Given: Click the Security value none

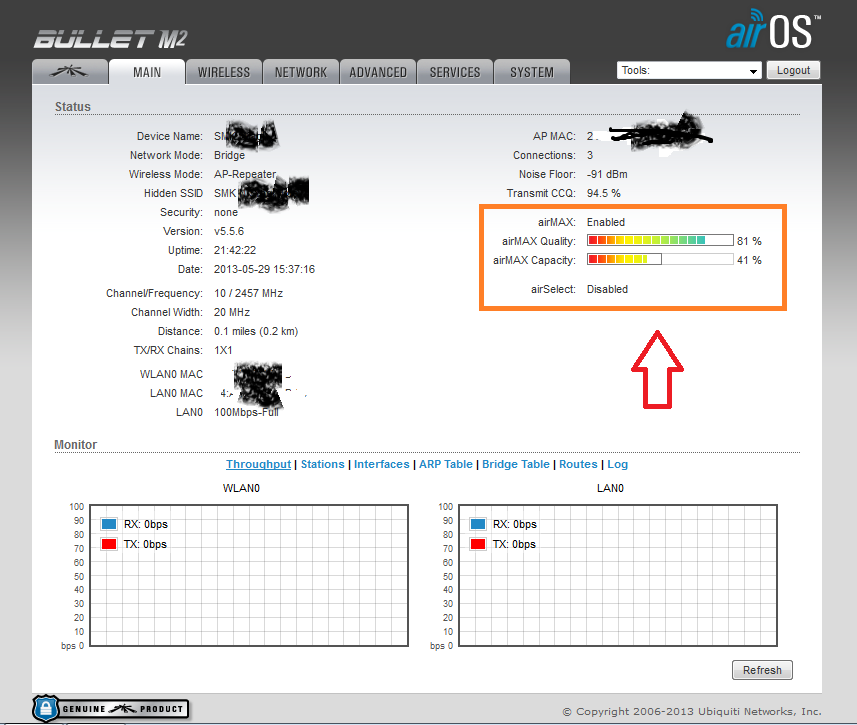Looking at the screenshot, I should tap(226, 212).
